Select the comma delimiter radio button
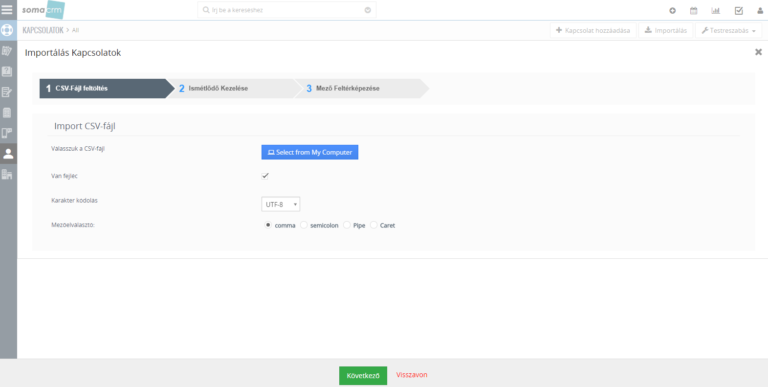Screen dimensions: 768x387 pos(268,225)
